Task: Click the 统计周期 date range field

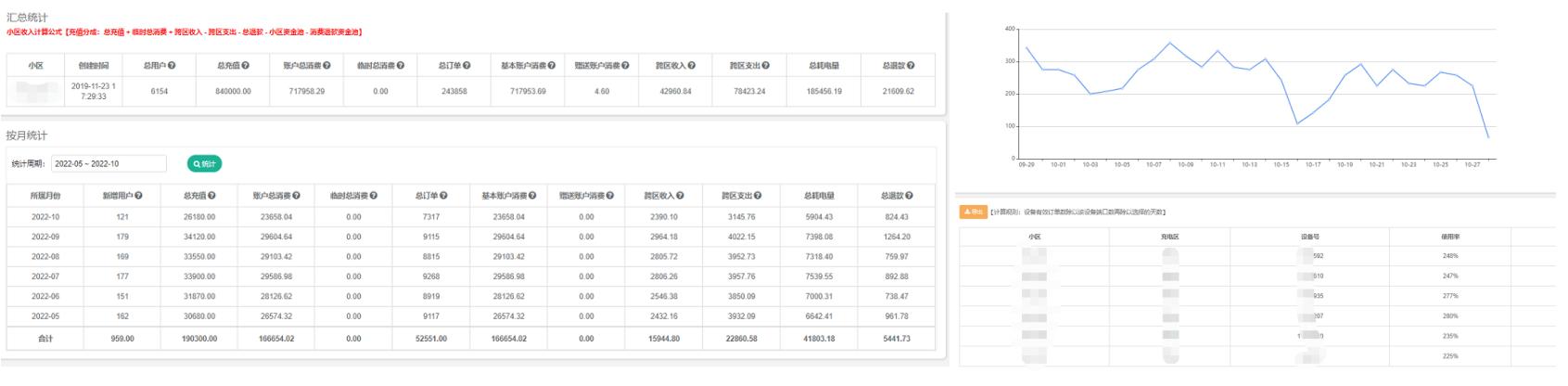Action: click(x=108, y=163)
